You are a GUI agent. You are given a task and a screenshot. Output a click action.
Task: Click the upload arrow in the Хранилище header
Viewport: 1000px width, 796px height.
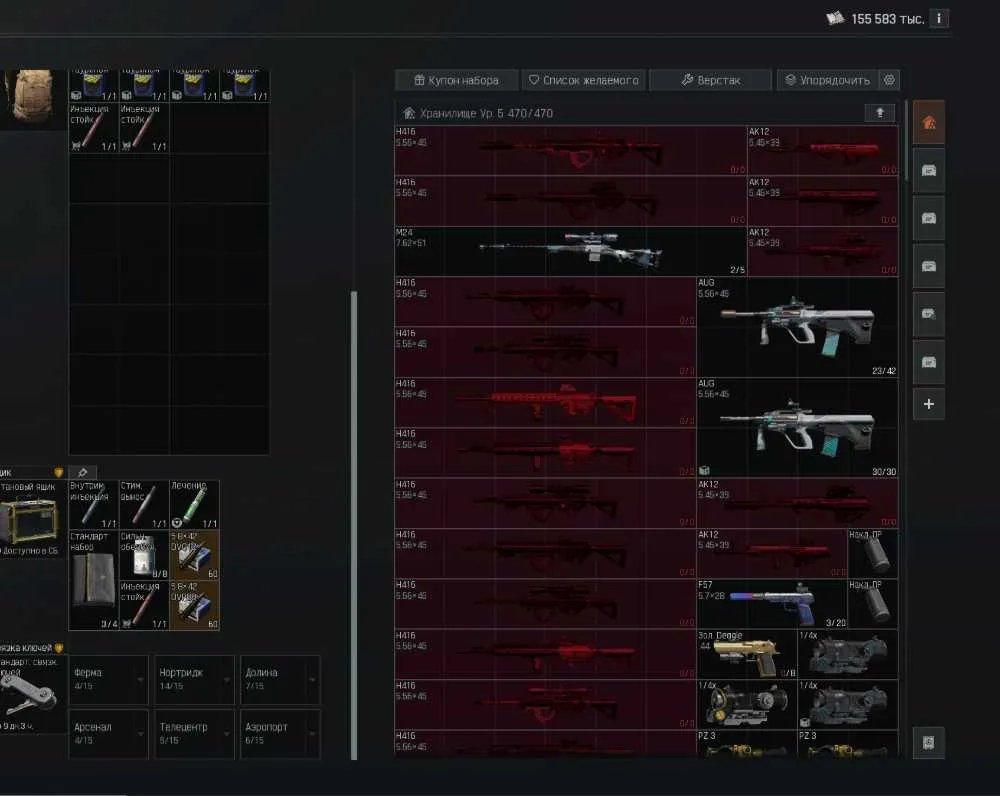879,113
